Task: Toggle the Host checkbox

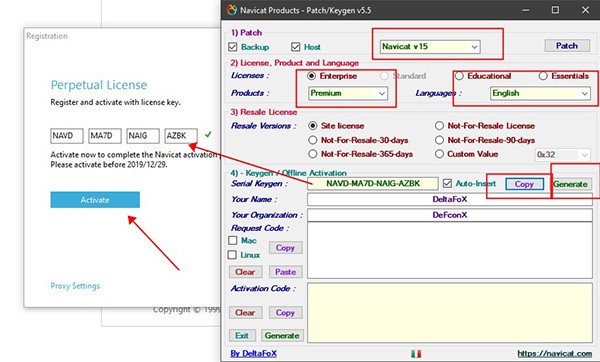Action: pyautogui.click(x=295, y=47)
